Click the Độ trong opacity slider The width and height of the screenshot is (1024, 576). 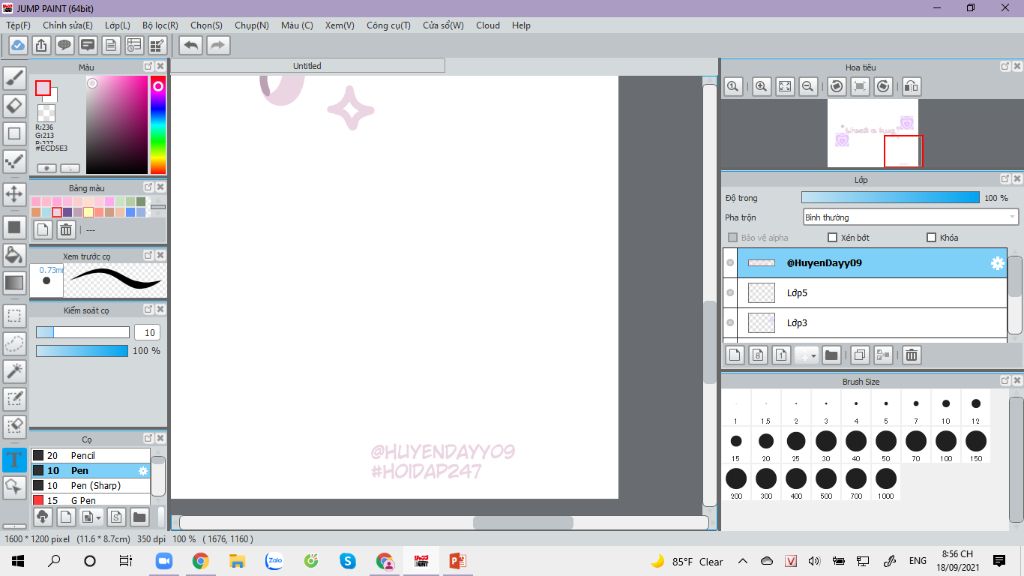pos(890,198)
